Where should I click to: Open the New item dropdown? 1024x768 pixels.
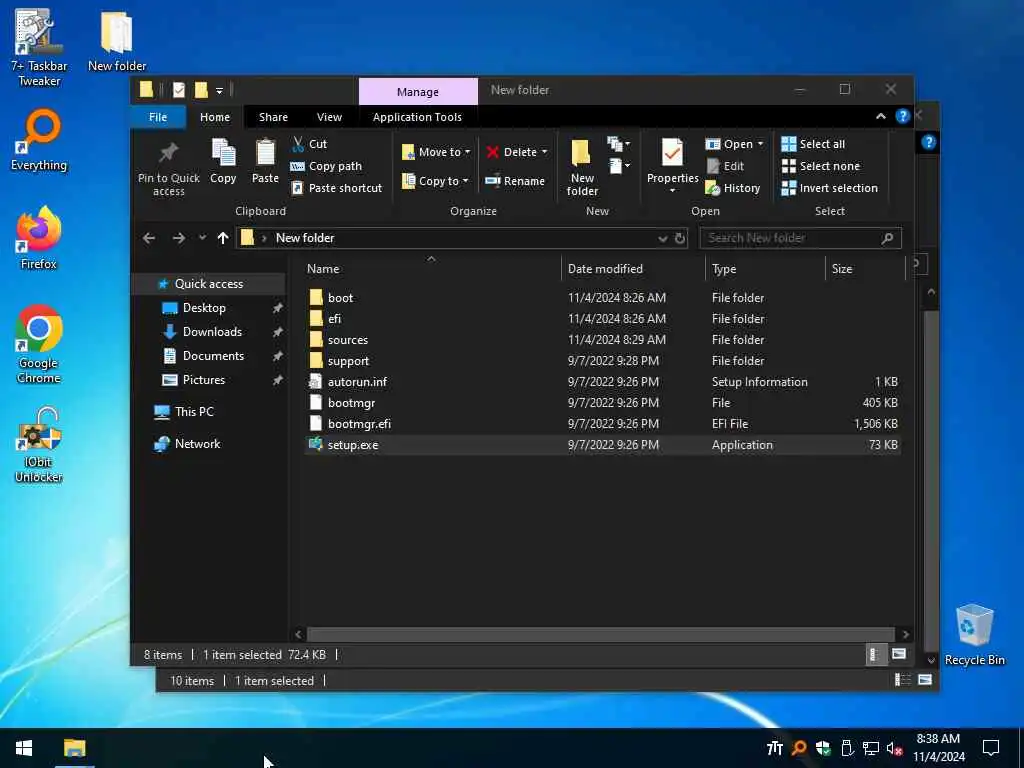coord(618,144)
